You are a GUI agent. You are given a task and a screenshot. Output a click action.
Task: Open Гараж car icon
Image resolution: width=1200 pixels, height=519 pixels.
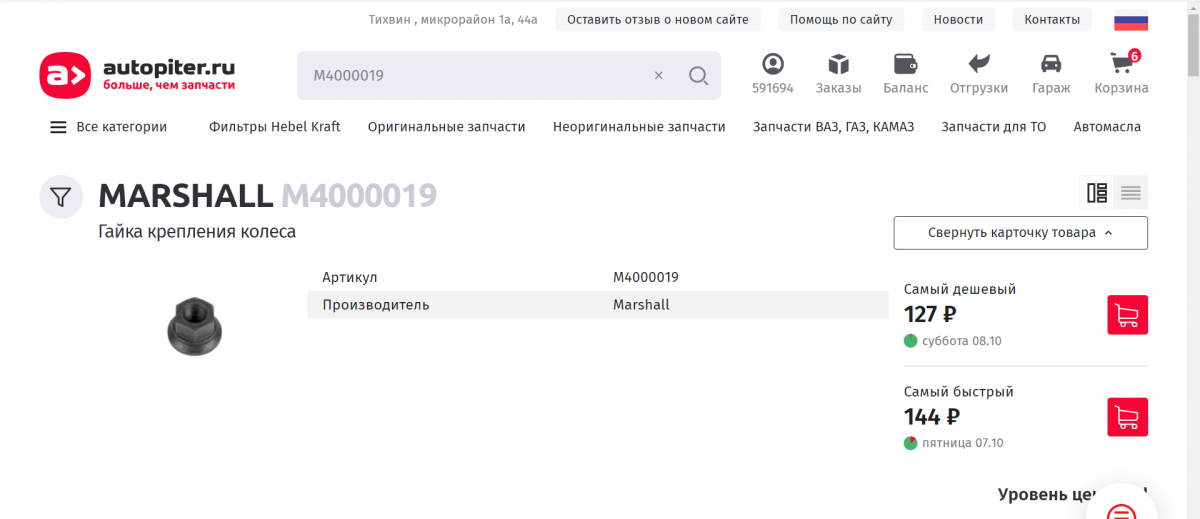[1051, 74]
